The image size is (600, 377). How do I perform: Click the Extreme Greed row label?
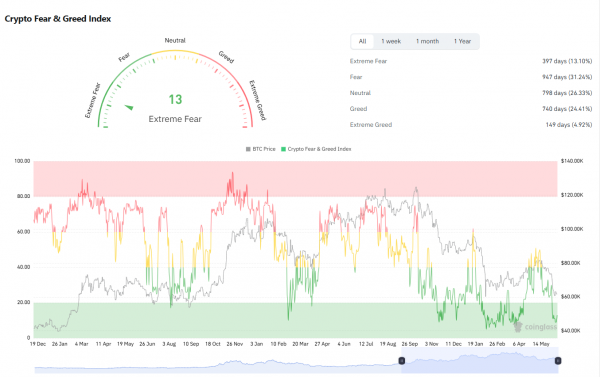pos(371,125)
